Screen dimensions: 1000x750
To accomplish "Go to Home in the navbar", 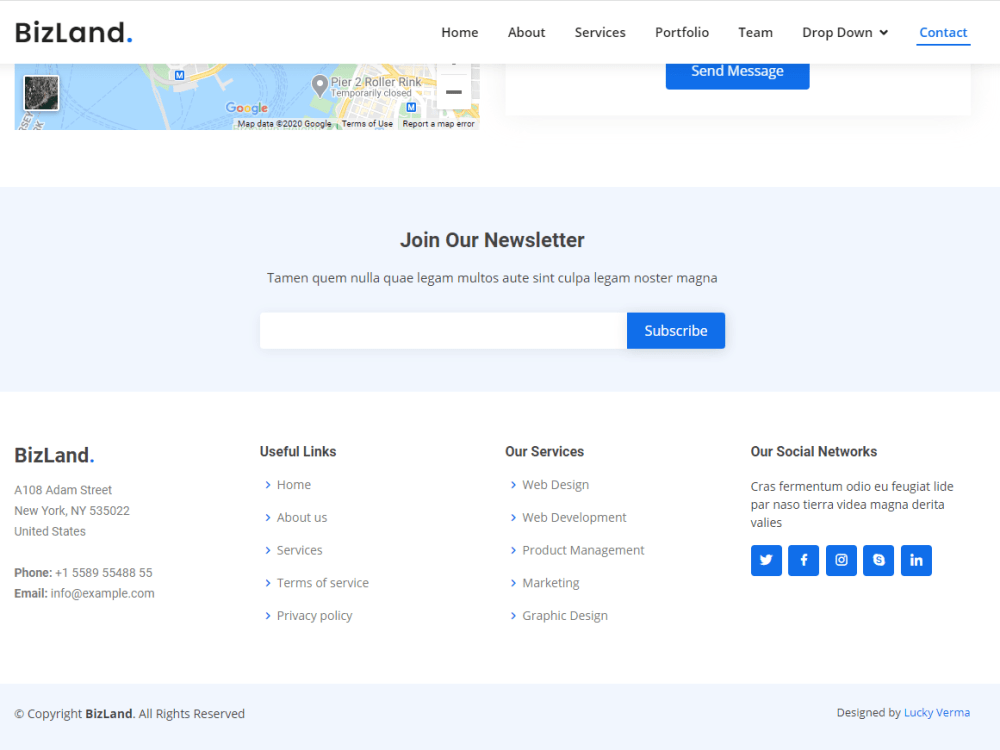I will [x=460, y=33].
